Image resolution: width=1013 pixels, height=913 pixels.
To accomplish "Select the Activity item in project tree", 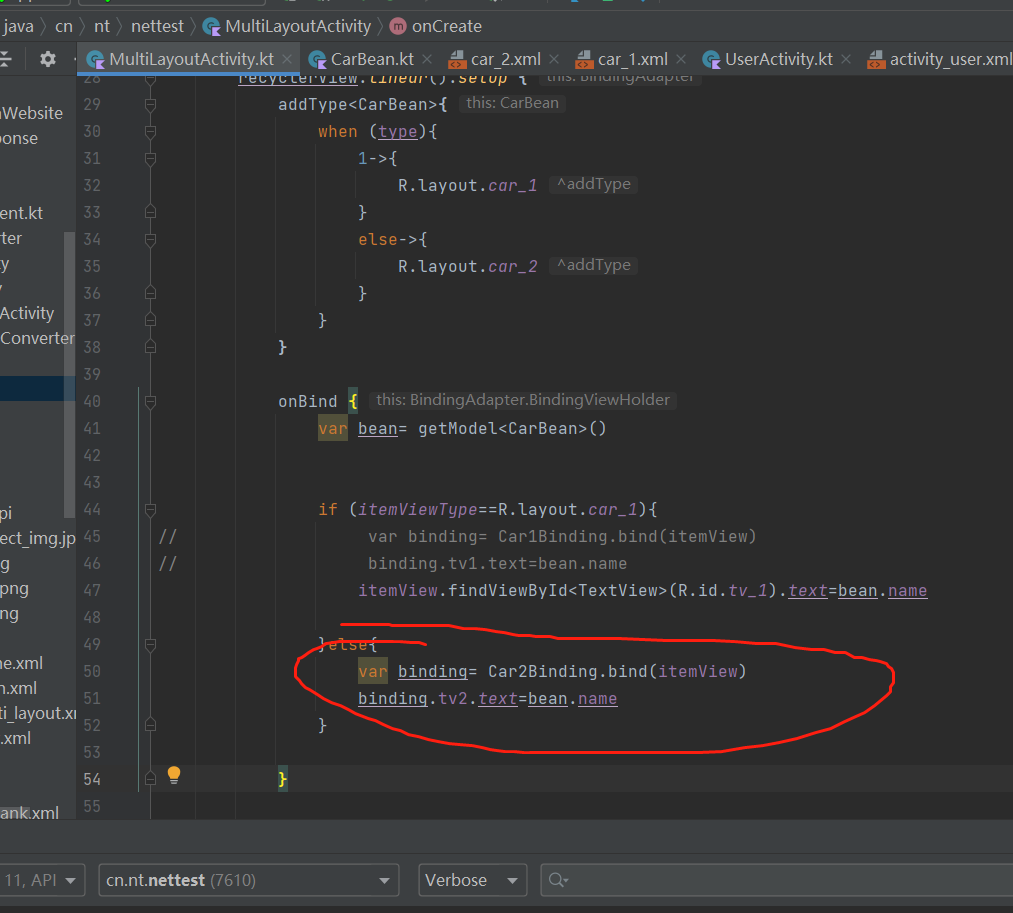I will click(27, 313).
